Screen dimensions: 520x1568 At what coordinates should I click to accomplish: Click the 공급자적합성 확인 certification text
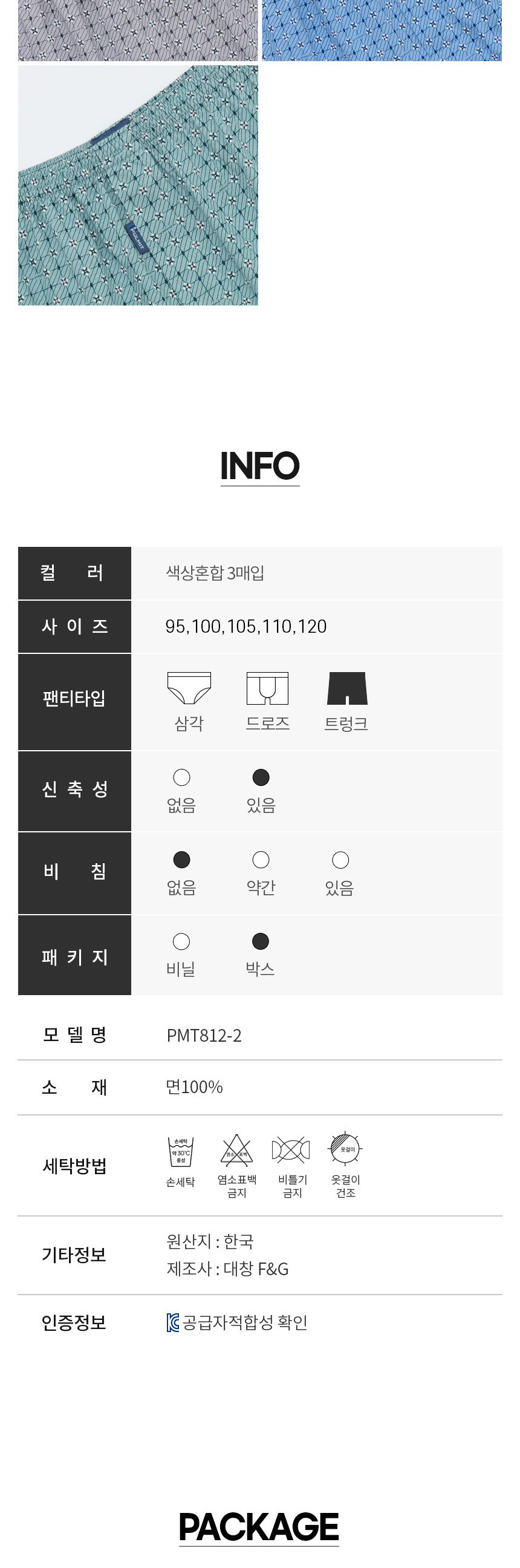[245, 1322]
